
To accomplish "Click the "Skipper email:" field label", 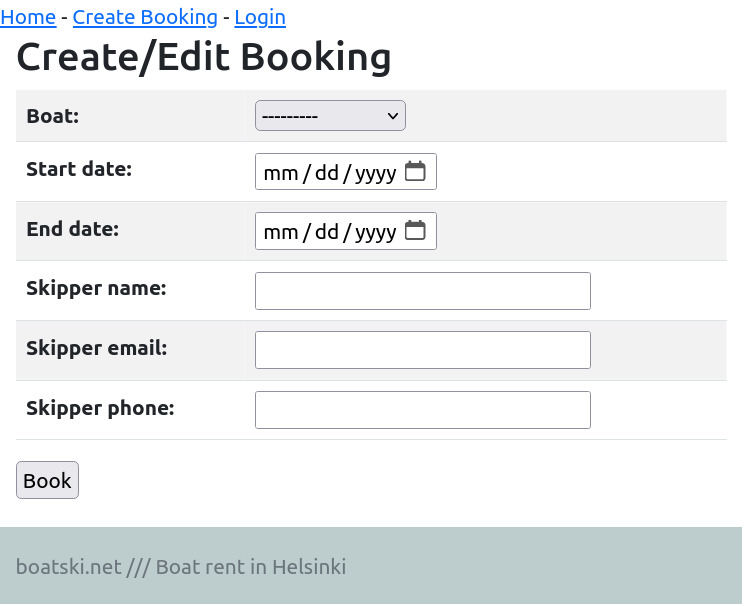I will click(96, 349).
